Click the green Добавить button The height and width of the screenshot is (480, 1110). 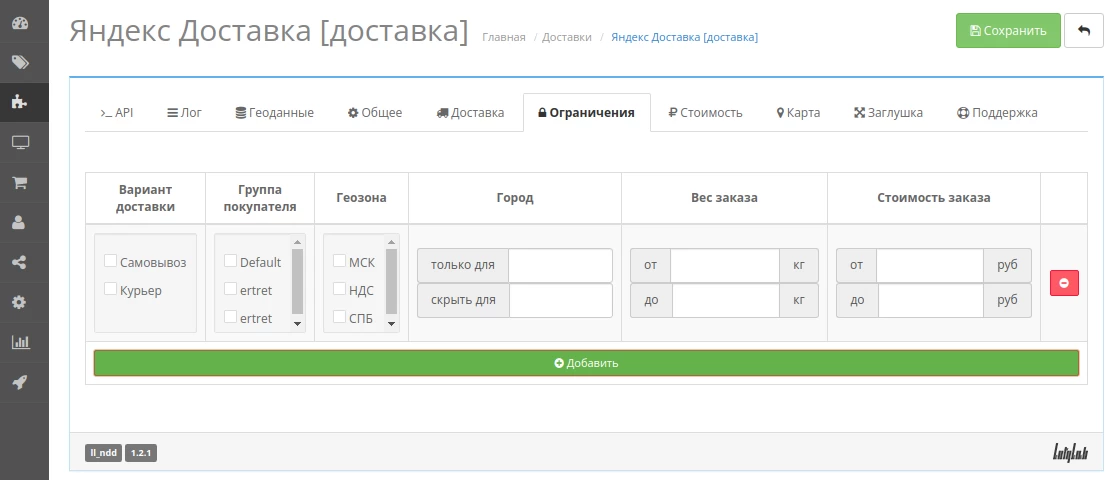(586, 363)
